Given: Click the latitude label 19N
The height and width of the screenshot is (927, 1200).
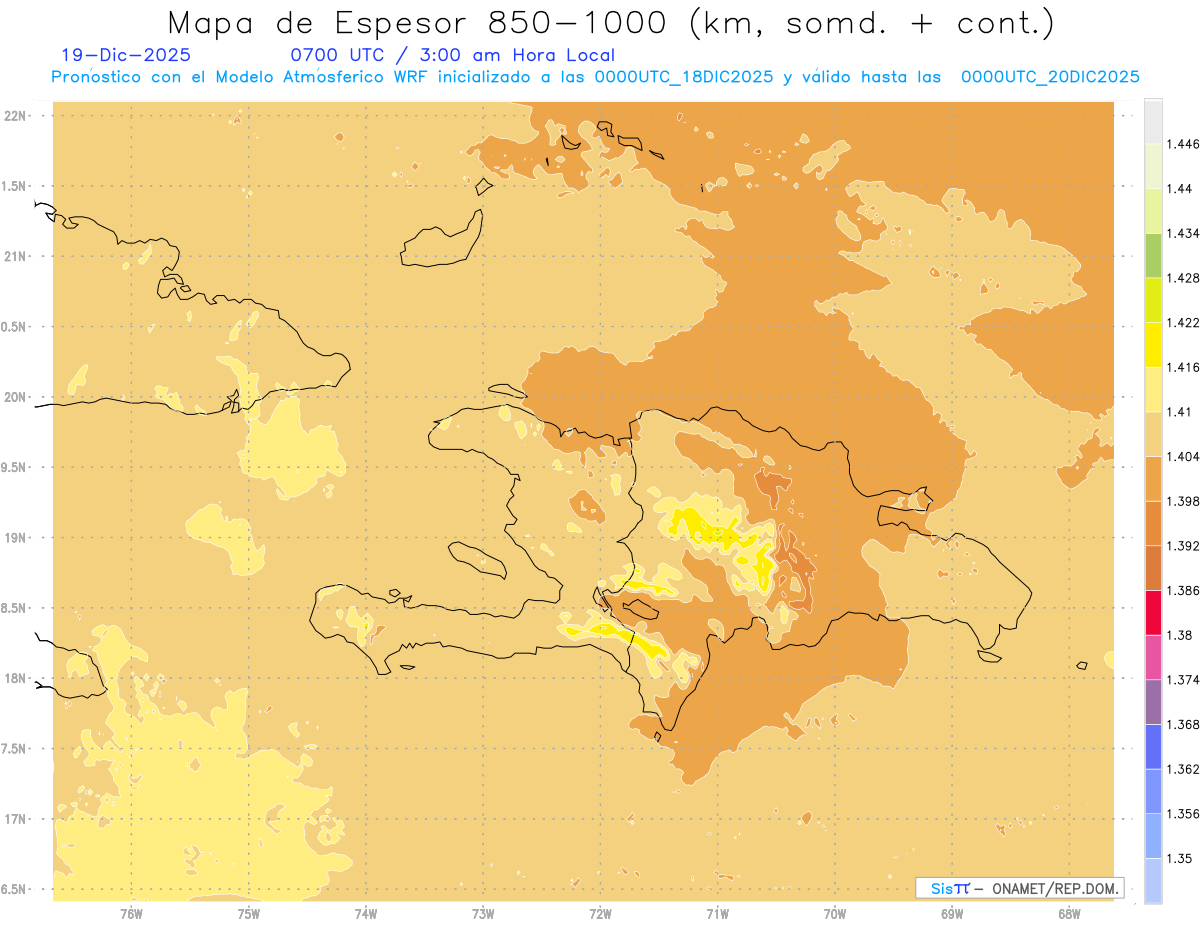Looking at the screenshot, I should [16, 538].
